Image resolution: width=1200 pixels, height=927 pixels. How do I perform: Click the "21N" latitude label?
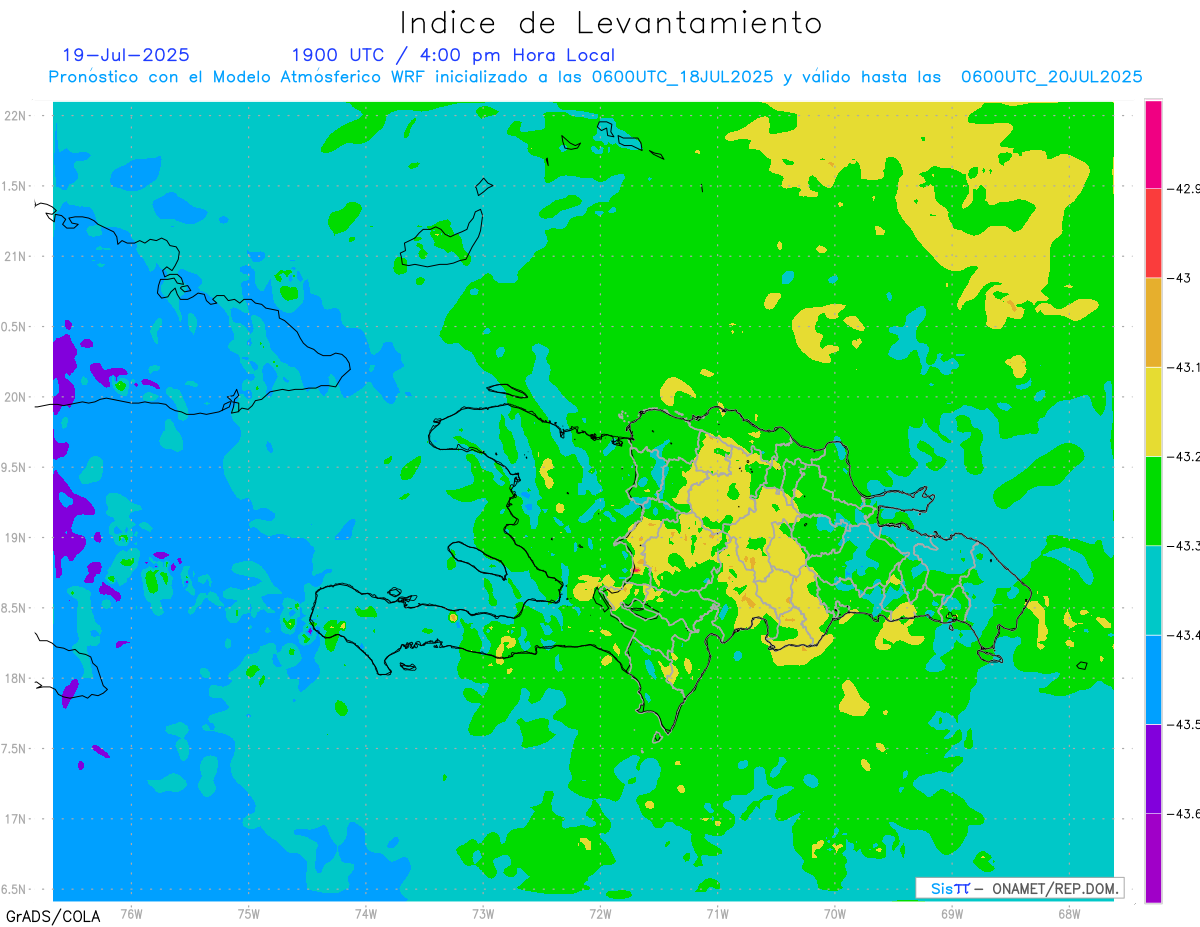[x=15, y=256]
